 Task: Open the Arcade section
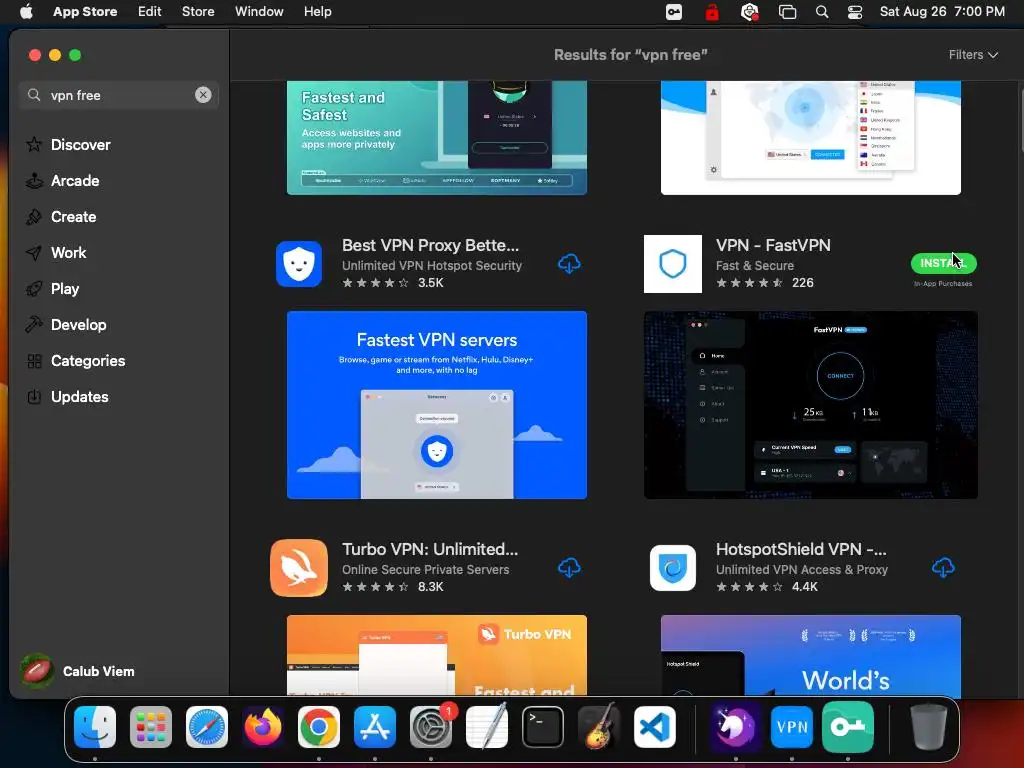(63, 180)
